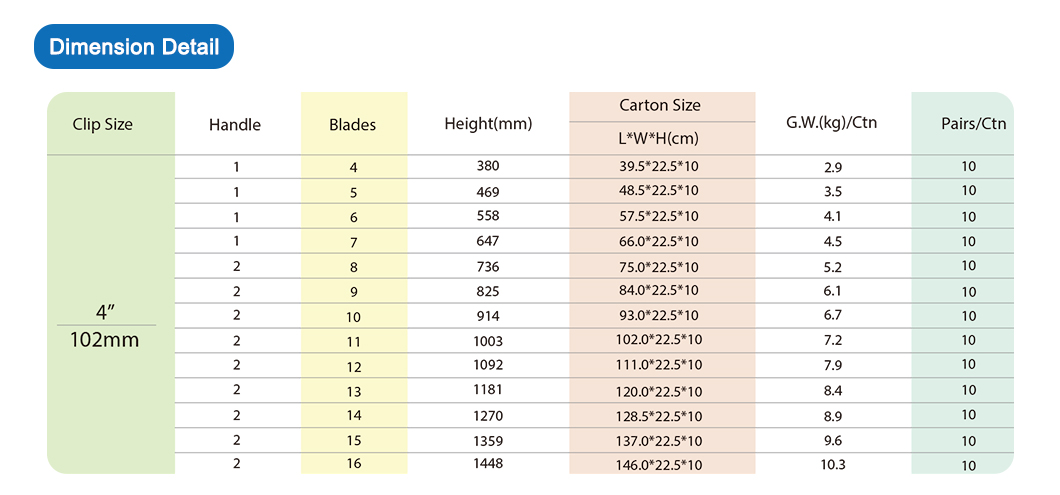This screenshot has height=495, width=1060.
Task: Select the G.W.(kg)/Ctn column header
Action: (x=832, y=124)
